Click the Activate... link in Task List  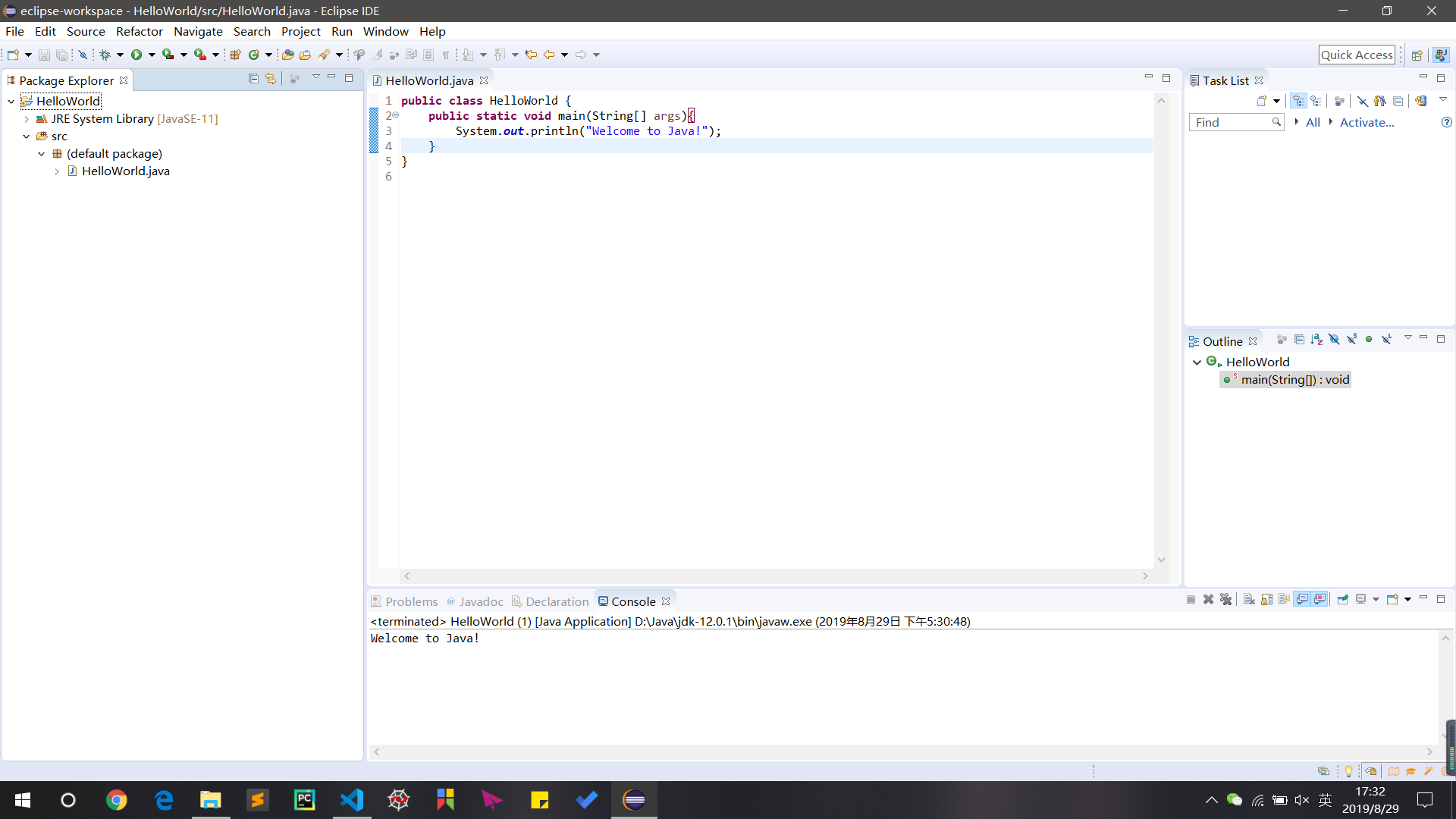(x=1367, y=122)
